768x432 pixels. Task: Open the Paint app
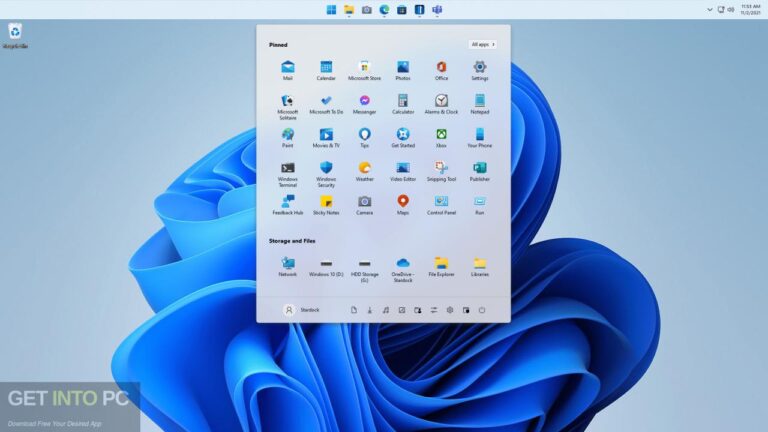click(x=288, y=138)
